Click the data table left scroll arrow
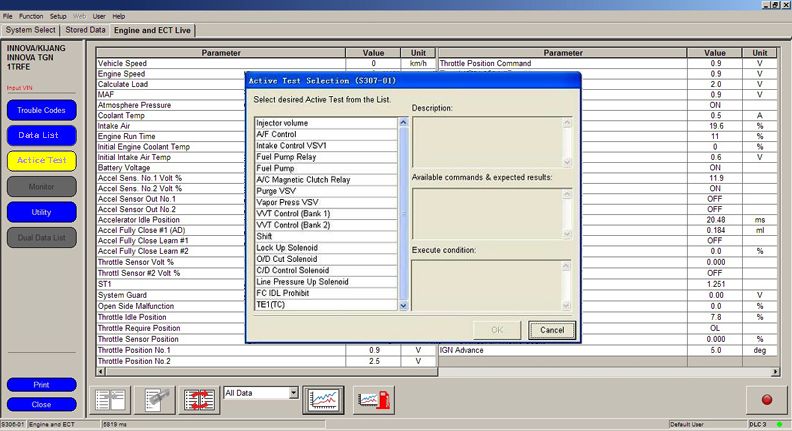 pyautogui.click(x=101, y=372)
